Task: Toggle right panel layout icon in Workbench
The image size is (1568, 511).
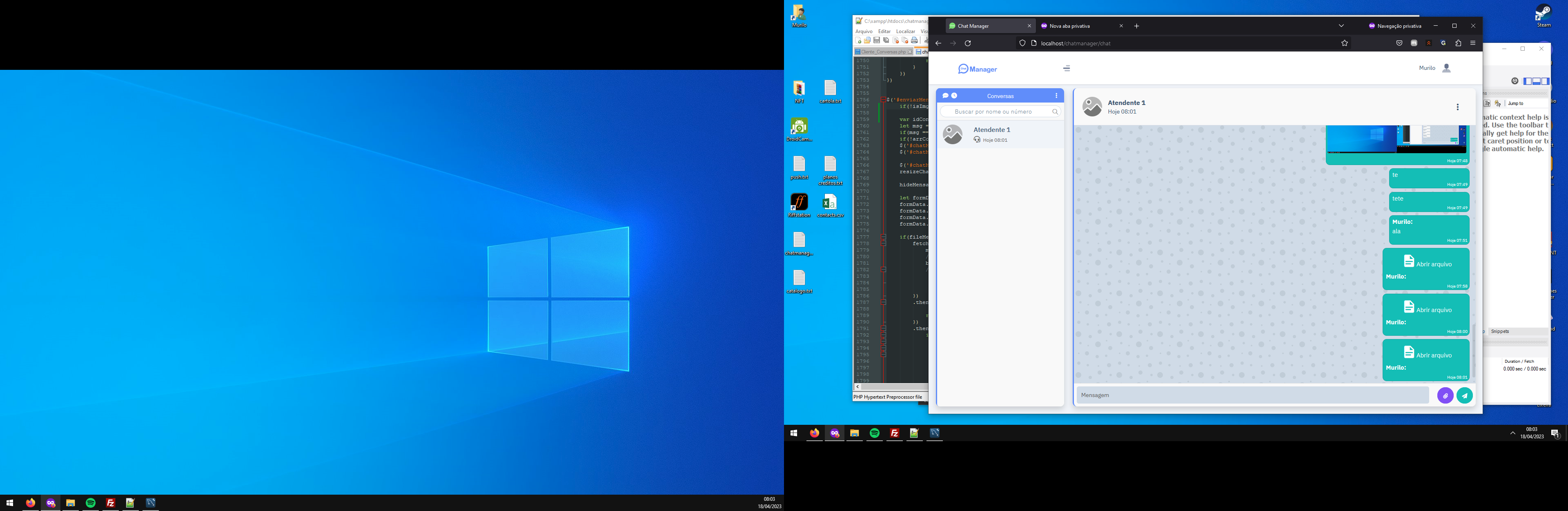Action: click(x=1546, y=81)
